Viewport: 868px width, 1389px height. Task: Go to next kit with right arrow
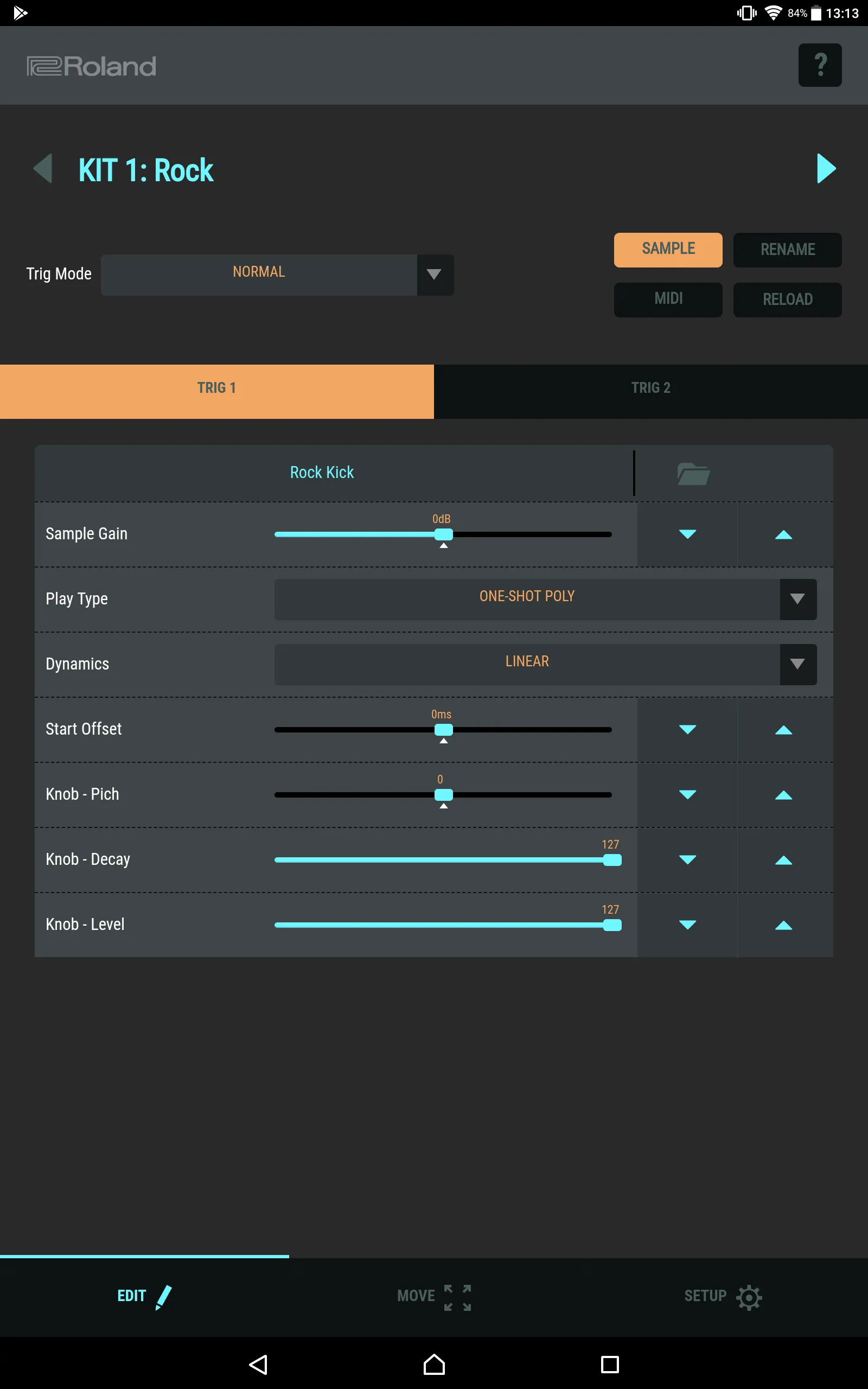[826, 168]
